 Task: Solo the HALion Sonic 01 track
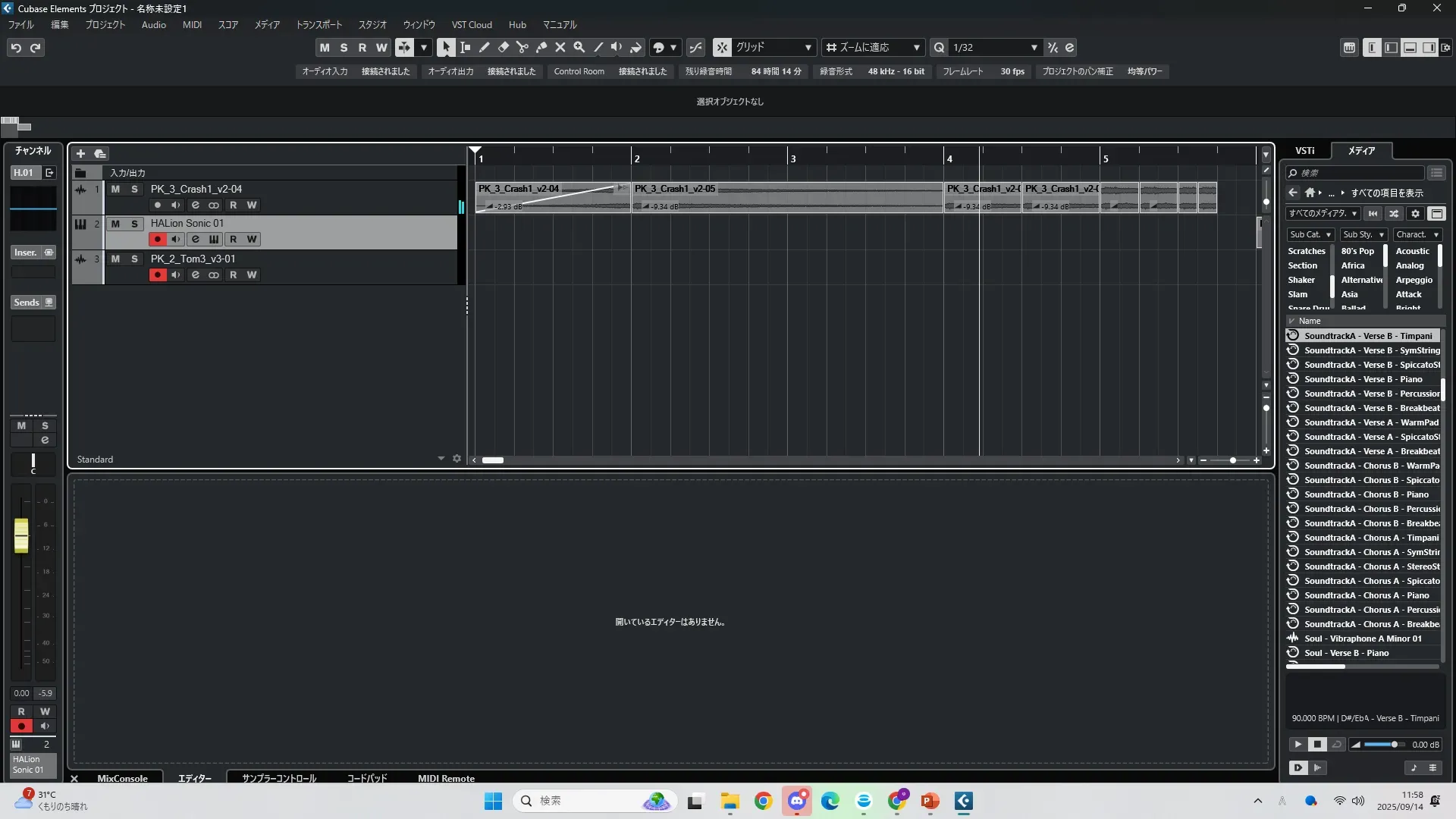tap(134, 224)
